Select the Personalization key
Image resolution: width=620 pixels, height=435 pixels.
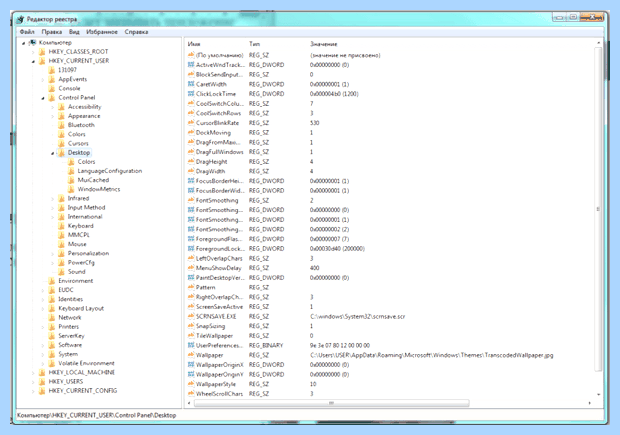click(x=88, y=253)
